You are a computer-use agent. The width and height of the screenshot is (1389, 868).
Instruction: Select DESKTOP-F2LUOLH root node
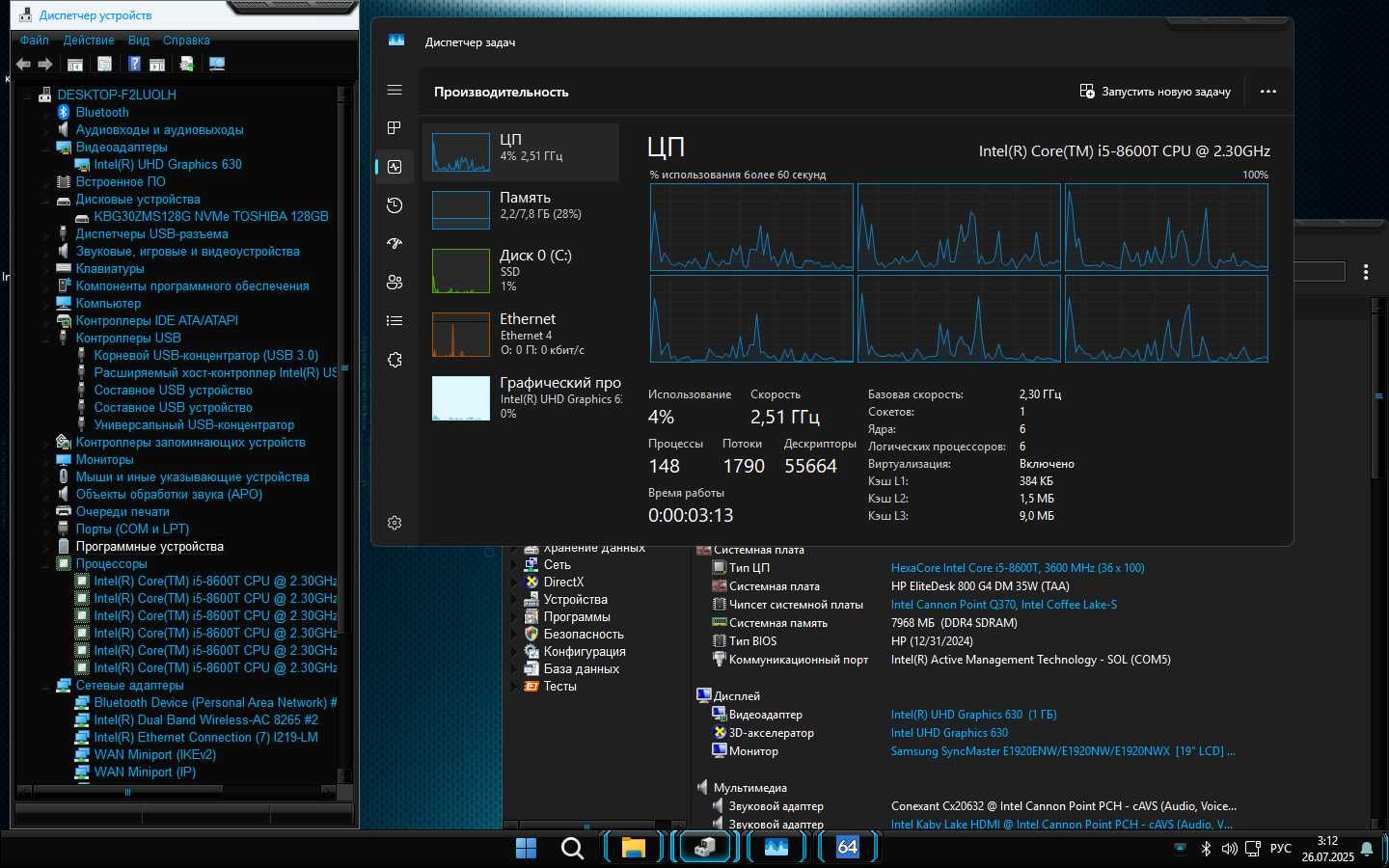(116, 95)
